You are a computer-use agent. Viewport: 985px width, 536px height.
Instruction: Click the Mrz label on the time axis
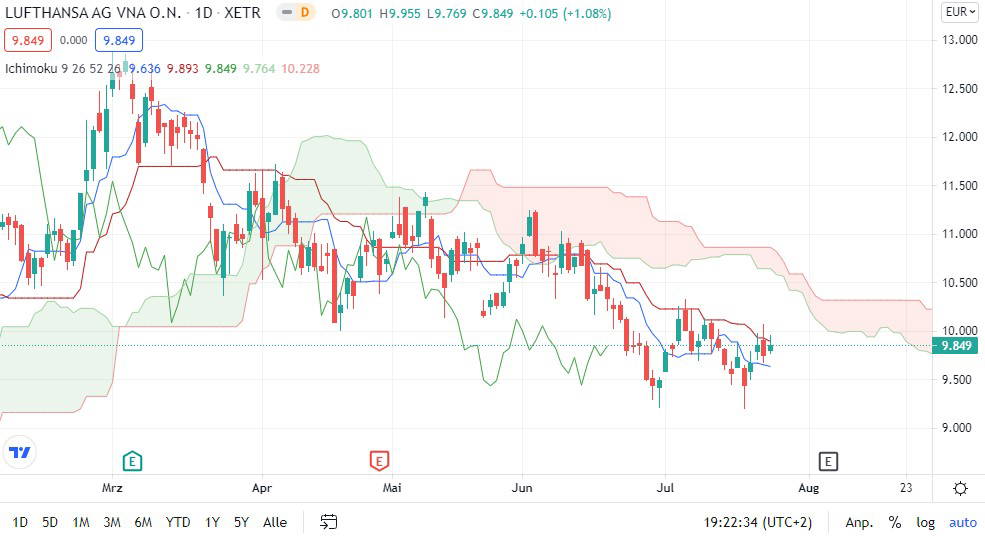(112, 488)
